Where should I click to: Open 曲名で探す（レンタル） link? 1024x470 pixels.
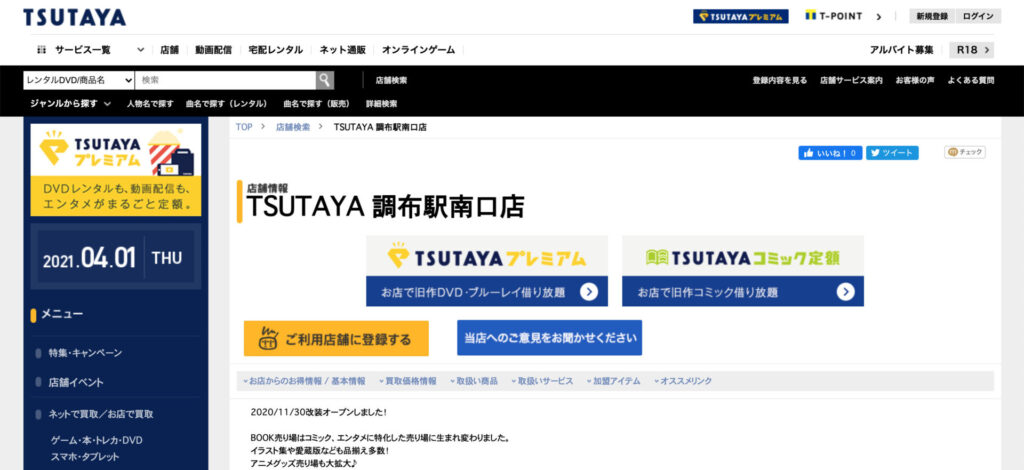pyautogui.click(x=227, y=104)
